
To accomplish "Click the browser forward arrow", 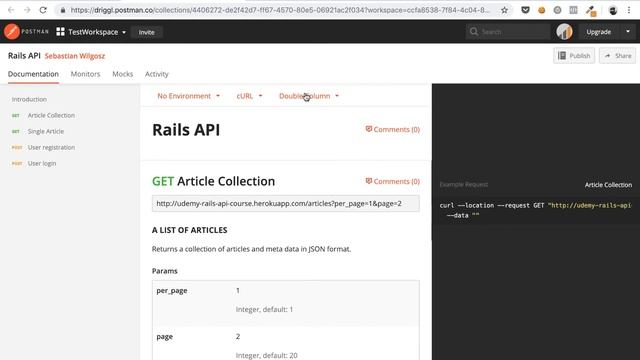I will 27,10.
